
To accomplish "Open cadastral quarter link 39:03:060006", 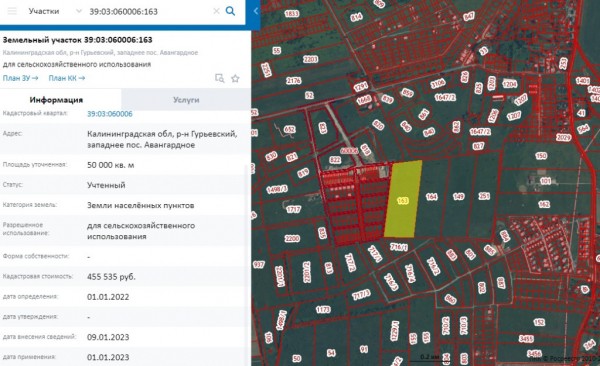I will (110, 114).
